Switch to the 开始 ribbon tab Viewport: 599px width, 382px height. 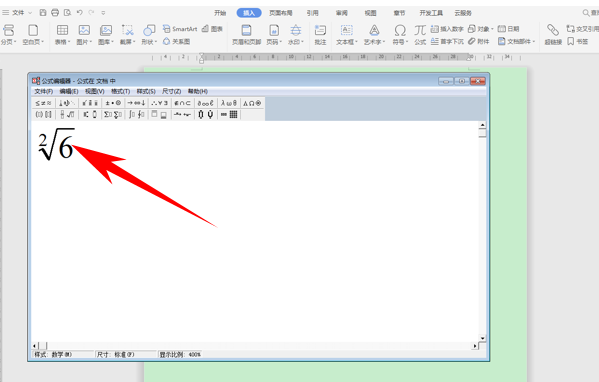220,13
